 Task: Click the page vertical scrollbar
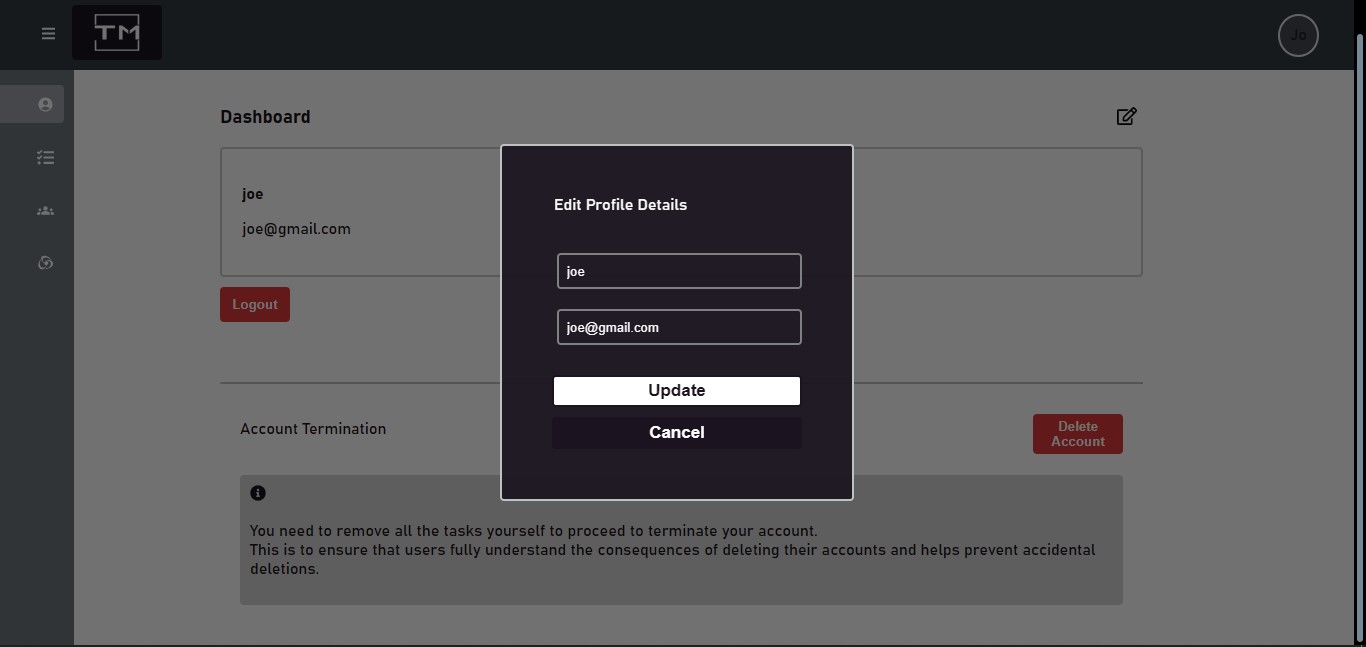click(1359, 300)
